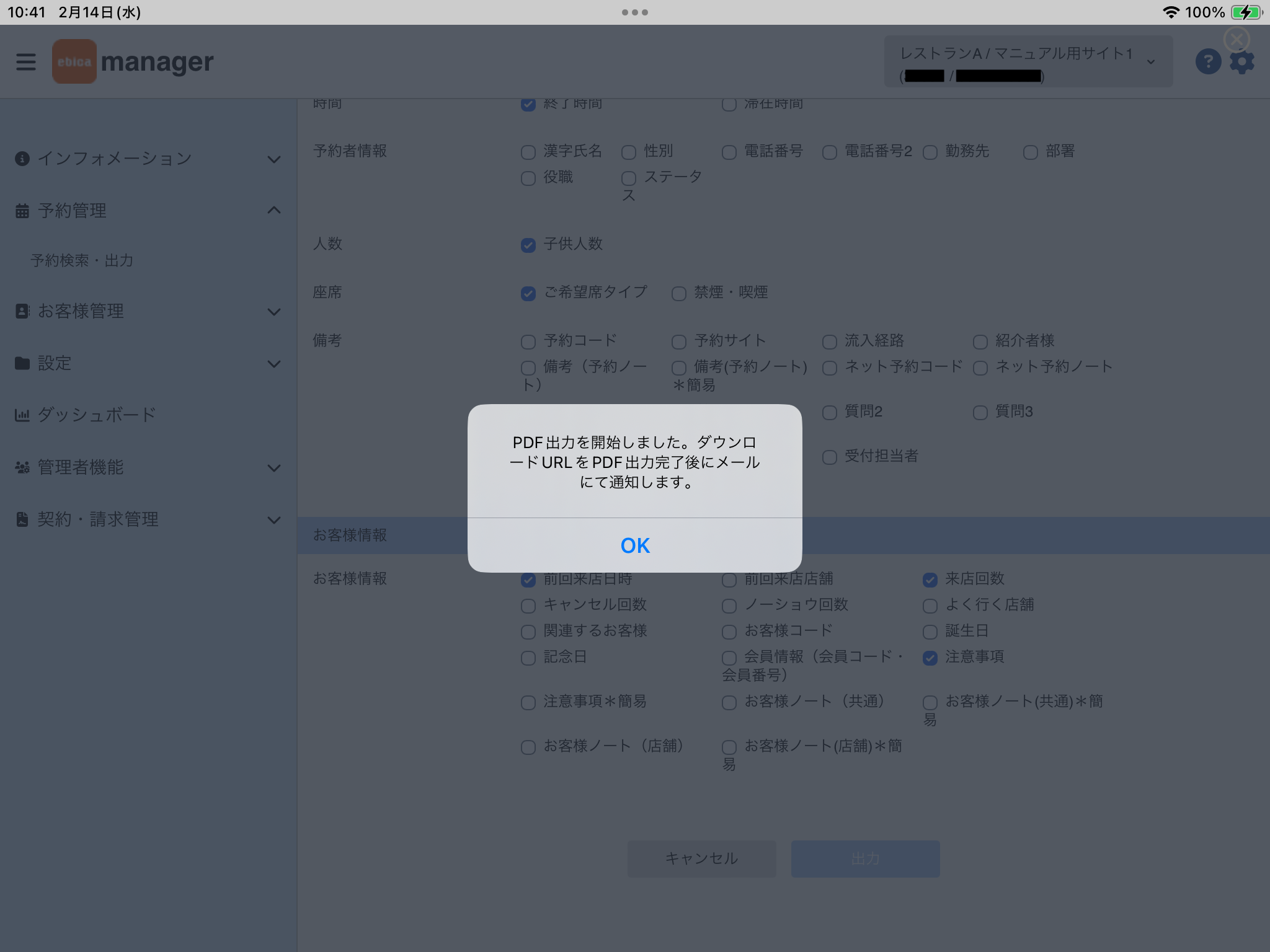This screenshot has width=1270, height=952.
Task: Click the 設定 folder icon
Action: tap(22, 363)
